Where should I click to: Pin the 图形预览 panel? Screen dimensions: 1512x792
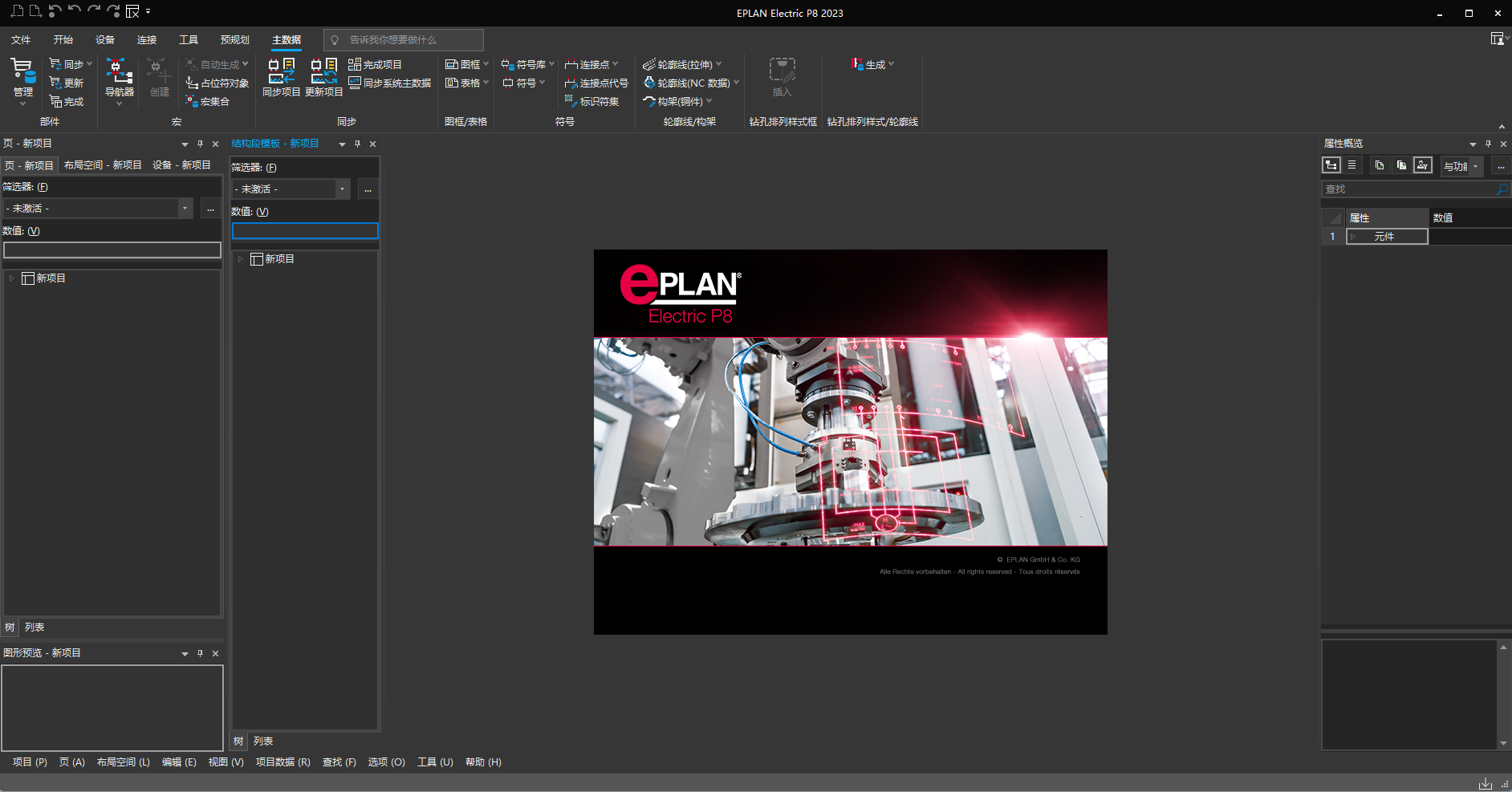tap(200, 653)
